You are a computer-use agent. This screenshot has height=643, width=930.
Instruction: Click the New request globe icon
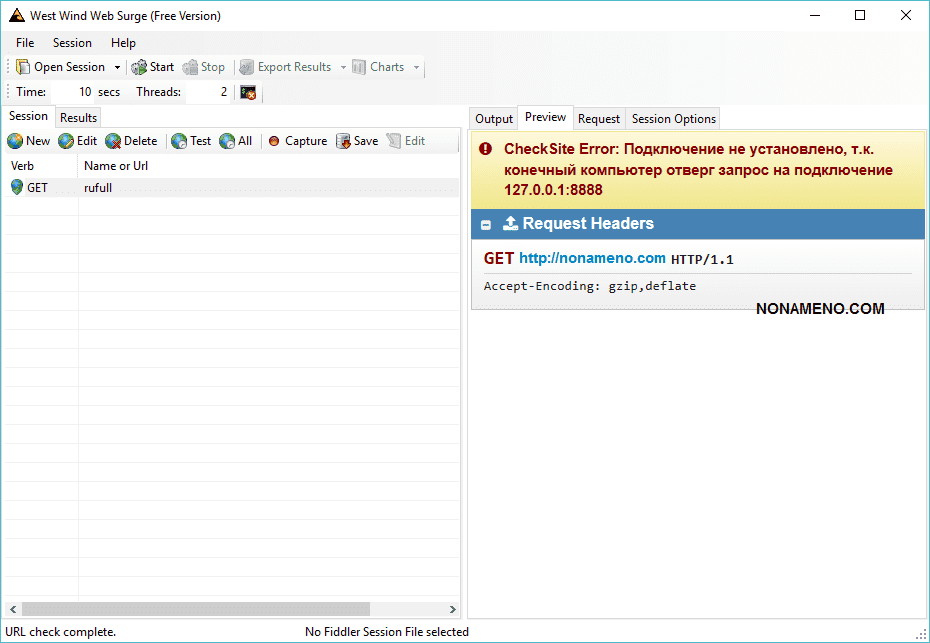point(16,141)
